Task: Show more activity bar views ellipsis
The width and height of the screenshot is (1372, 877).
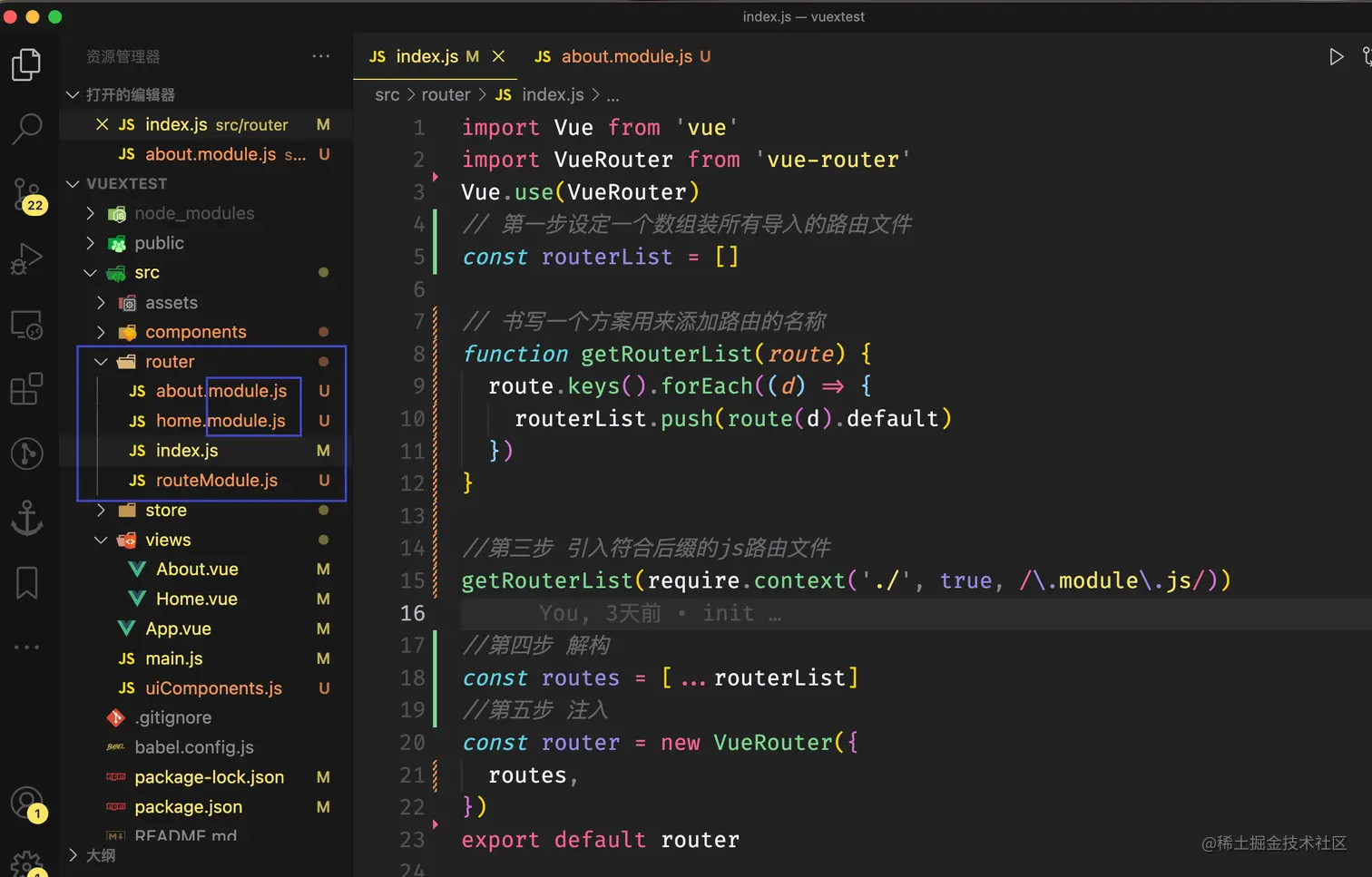Action: [x=26, y=648]
